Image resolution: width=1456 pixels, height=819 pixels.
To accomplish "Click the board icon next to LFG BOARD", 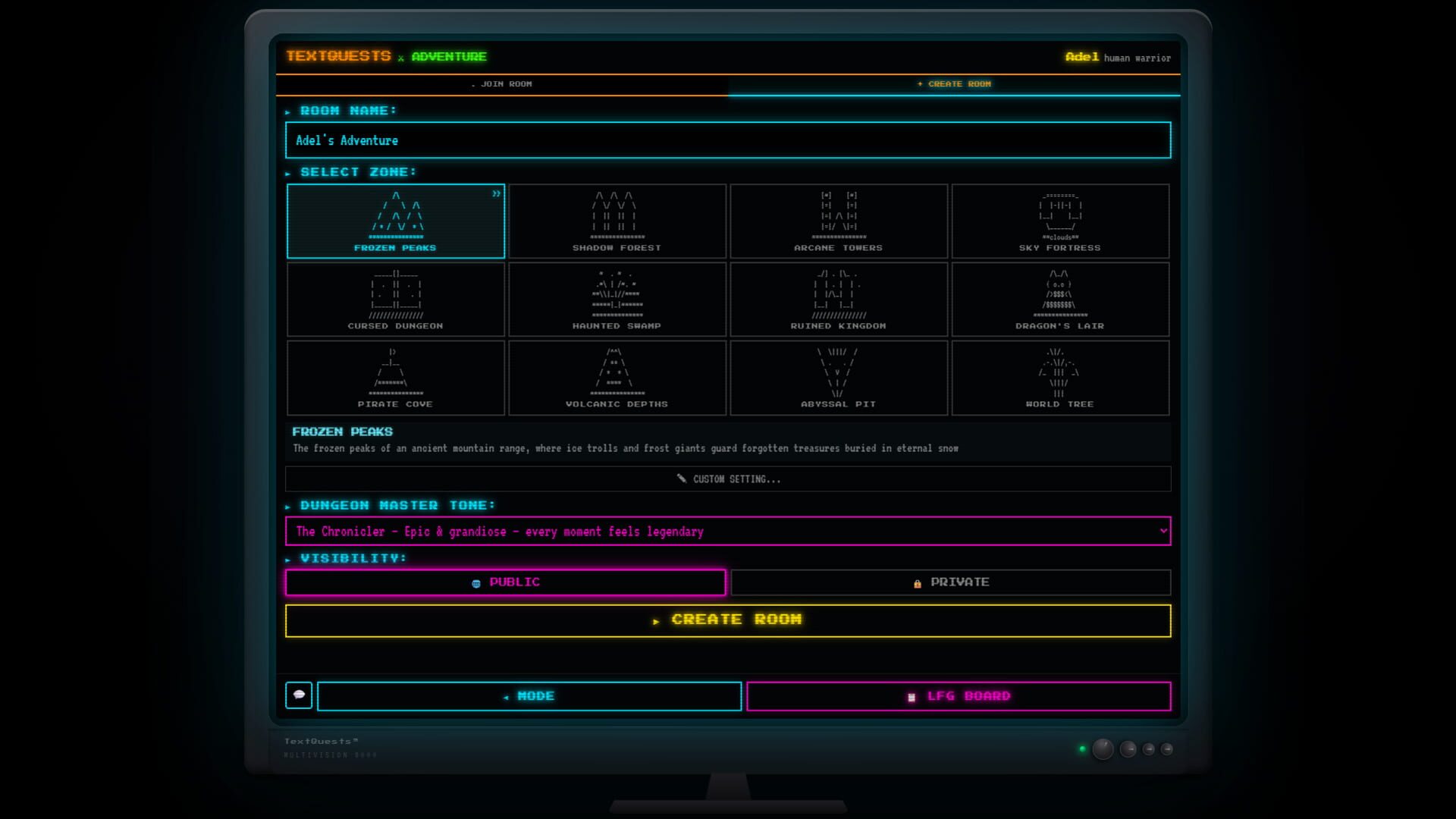I will click(909, 695).
